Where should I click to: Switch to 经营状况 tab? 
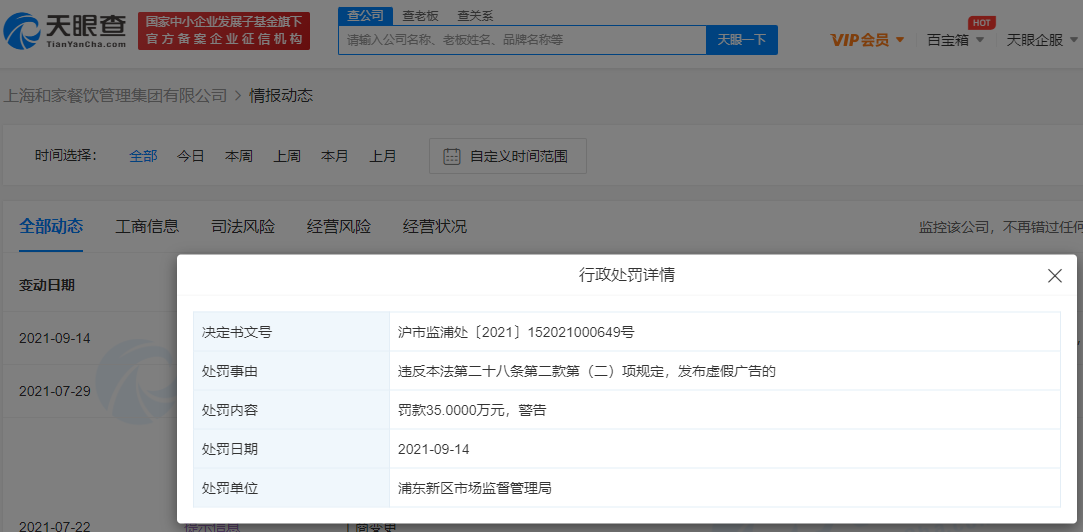[434, 226]
